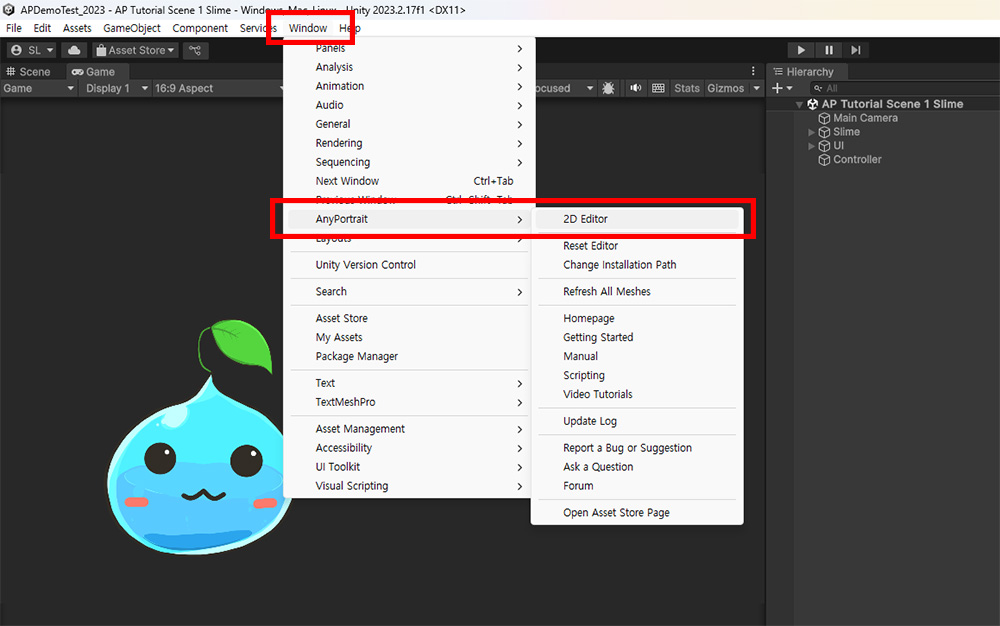Toggle Gizmos in Game view
1000x626 pixels.
[726, 88]
